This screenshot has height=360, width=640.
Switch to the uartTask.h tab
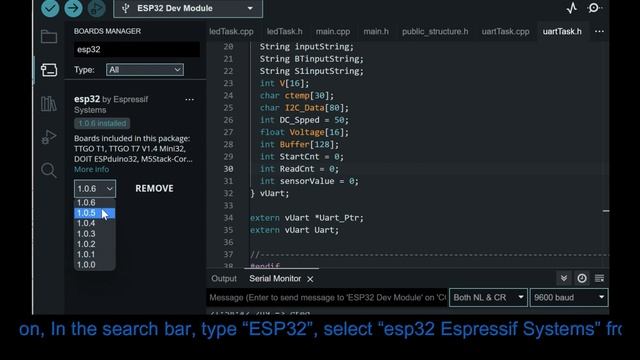(x=562, y=31)
